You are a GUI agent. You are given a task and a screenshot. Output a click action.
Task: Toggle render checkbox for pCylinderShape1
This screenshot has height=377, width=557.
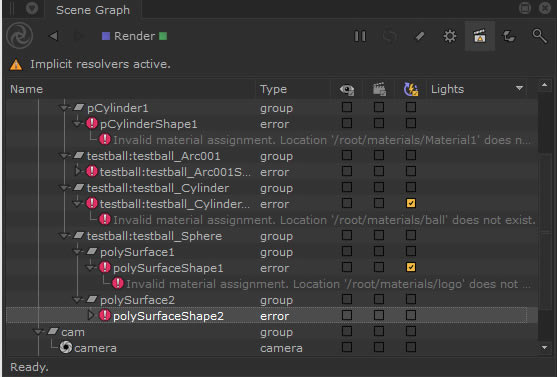point(379,123)
